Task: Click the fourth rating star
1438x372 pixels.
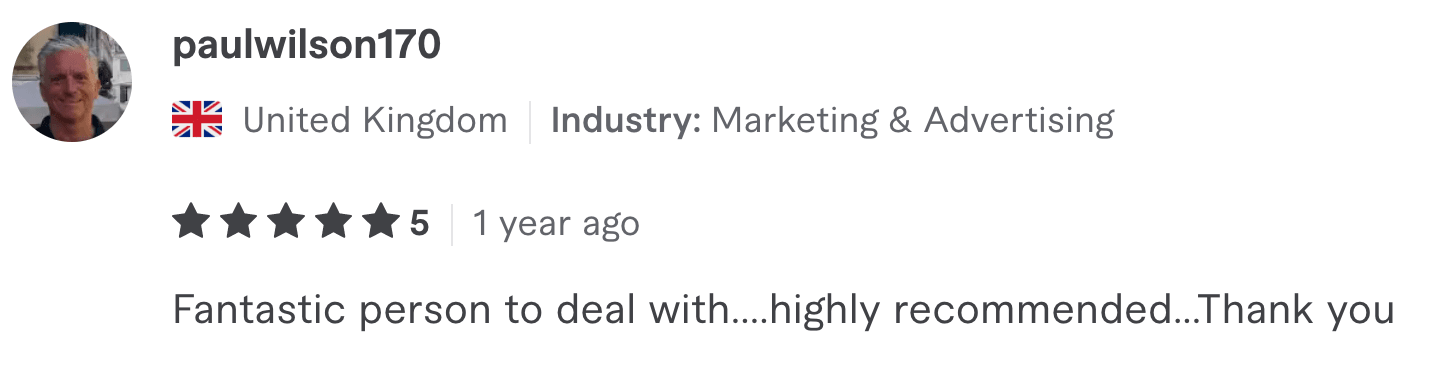Action: [334, 222]
